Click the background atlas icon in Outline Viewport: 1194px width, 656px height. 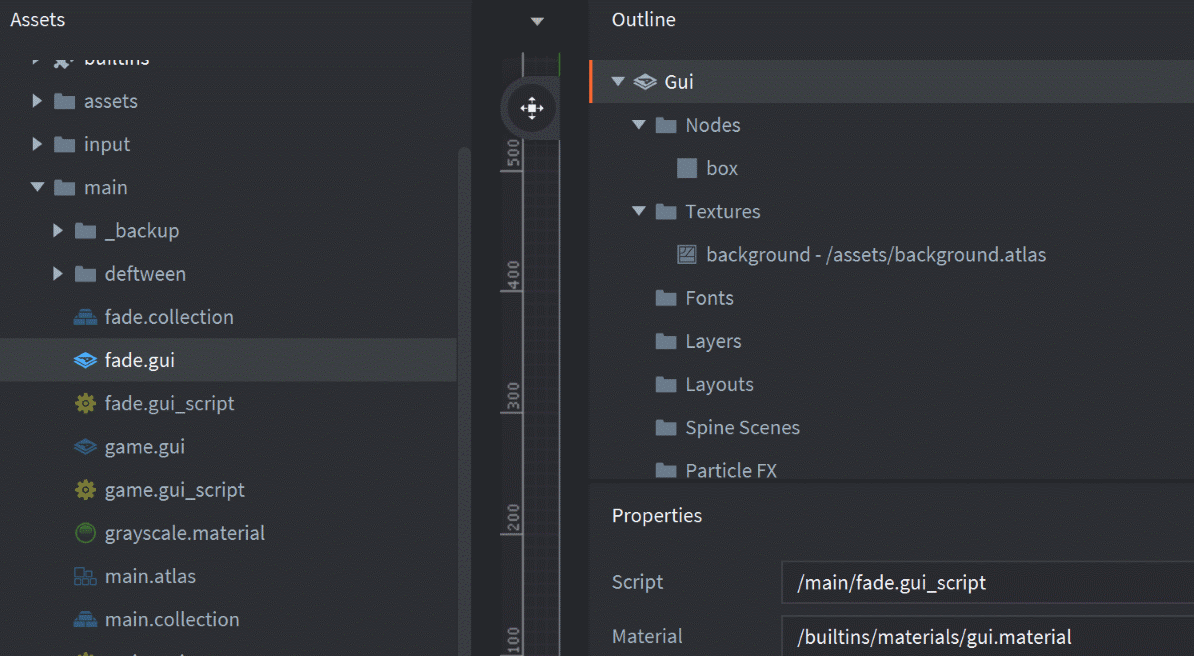point(686,254)
